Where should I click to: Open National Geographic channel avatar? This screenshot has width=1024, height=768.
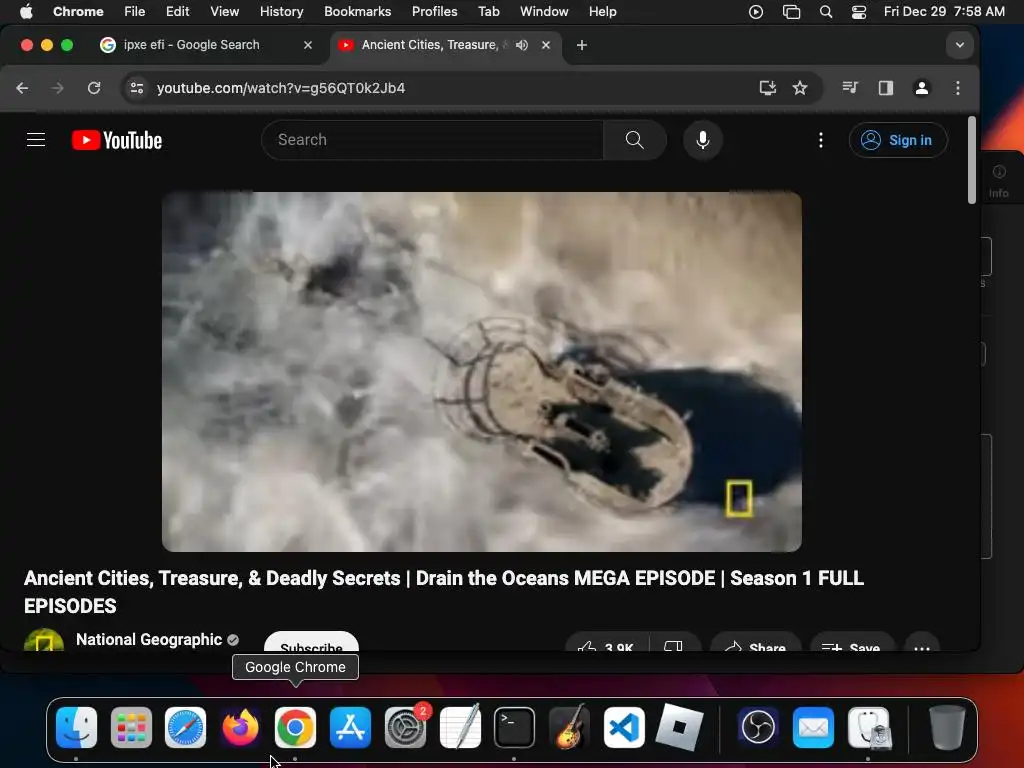point(44,640)
